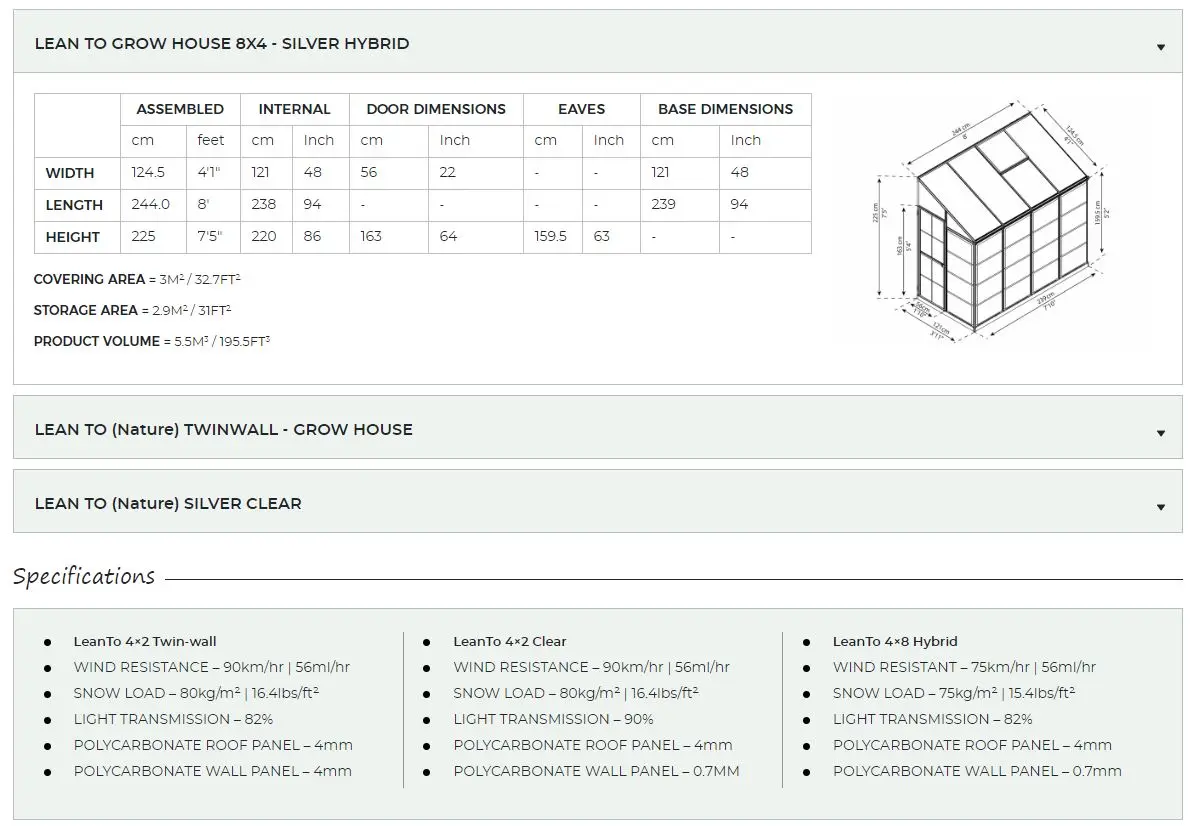Select the ASSEMBLED column header
1197x826 pixels.
tap(180, 109)
